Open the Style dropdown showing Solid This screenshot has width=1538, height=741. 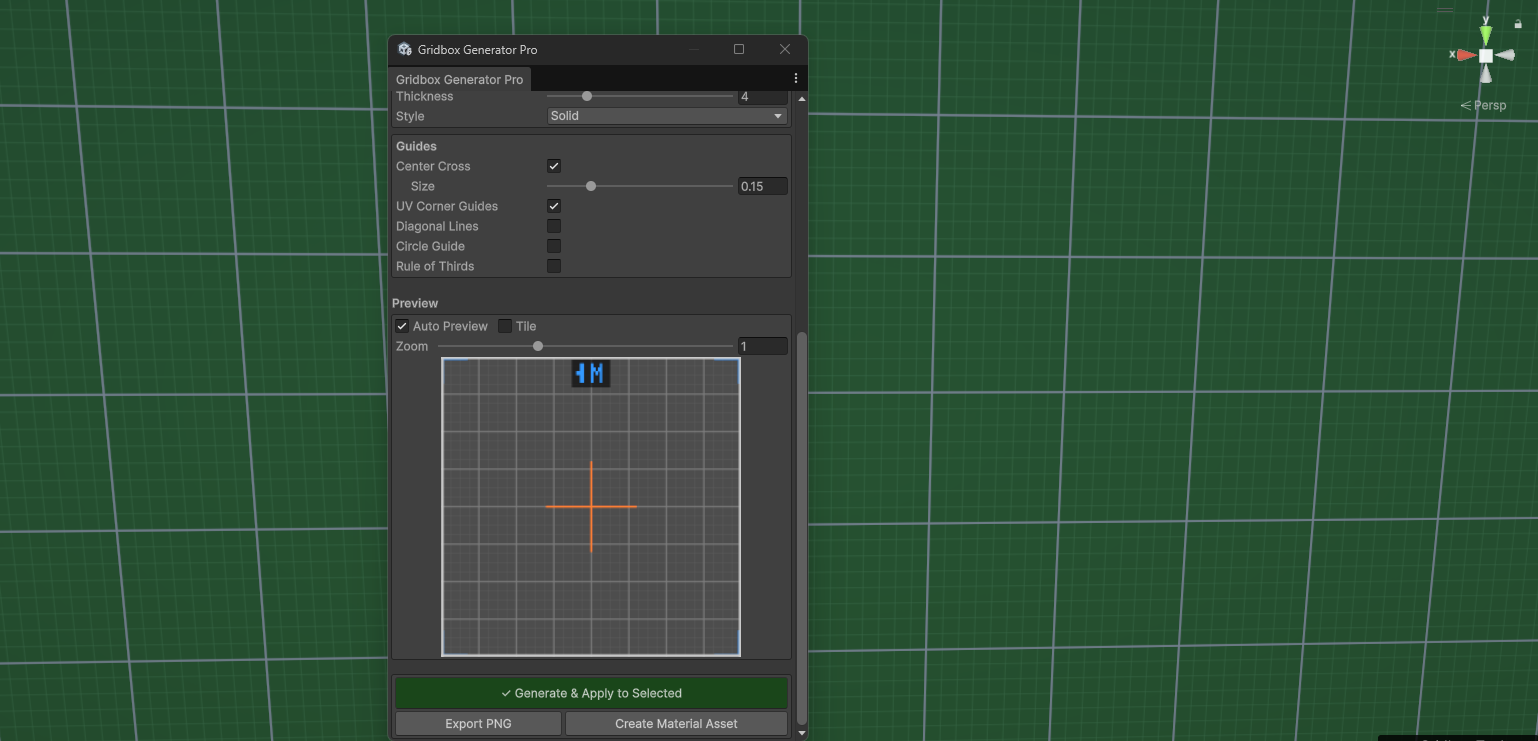tap(667, 116)
